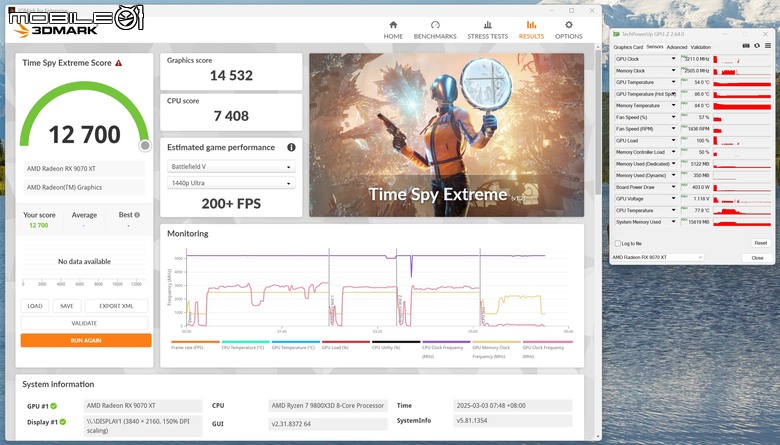
Task: Click the AMD Ryzen 7 9800X3D CPU field
Action: point(328,406)
